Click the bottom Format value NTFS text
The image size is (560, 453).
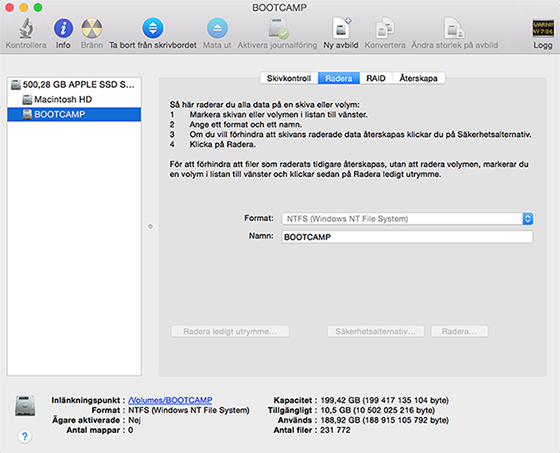[x=189, y=410]
